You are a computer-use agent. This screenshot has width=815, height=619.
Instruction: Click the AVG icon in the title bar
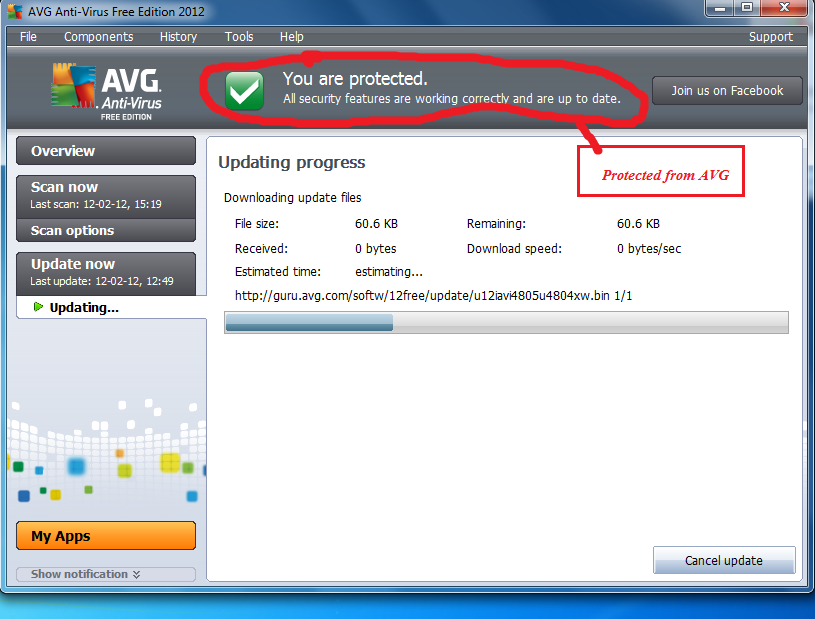15,11
